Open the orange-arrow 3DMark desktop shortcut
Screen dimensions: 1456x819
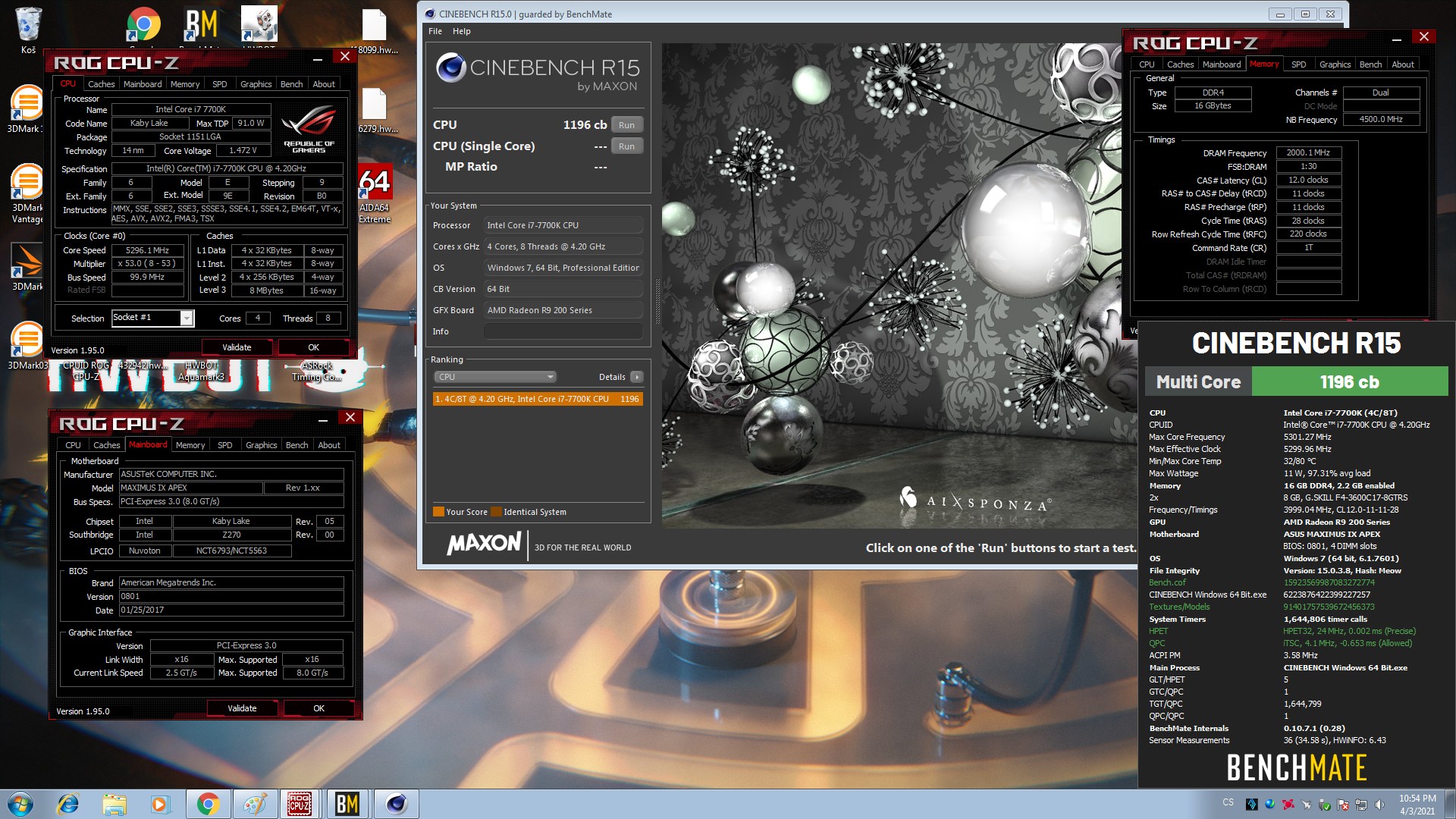point(27,267)
